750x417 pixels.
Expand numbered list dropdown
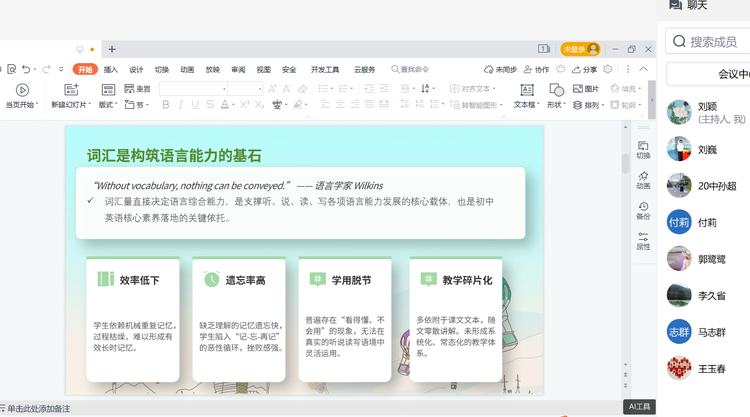point(352,89)
